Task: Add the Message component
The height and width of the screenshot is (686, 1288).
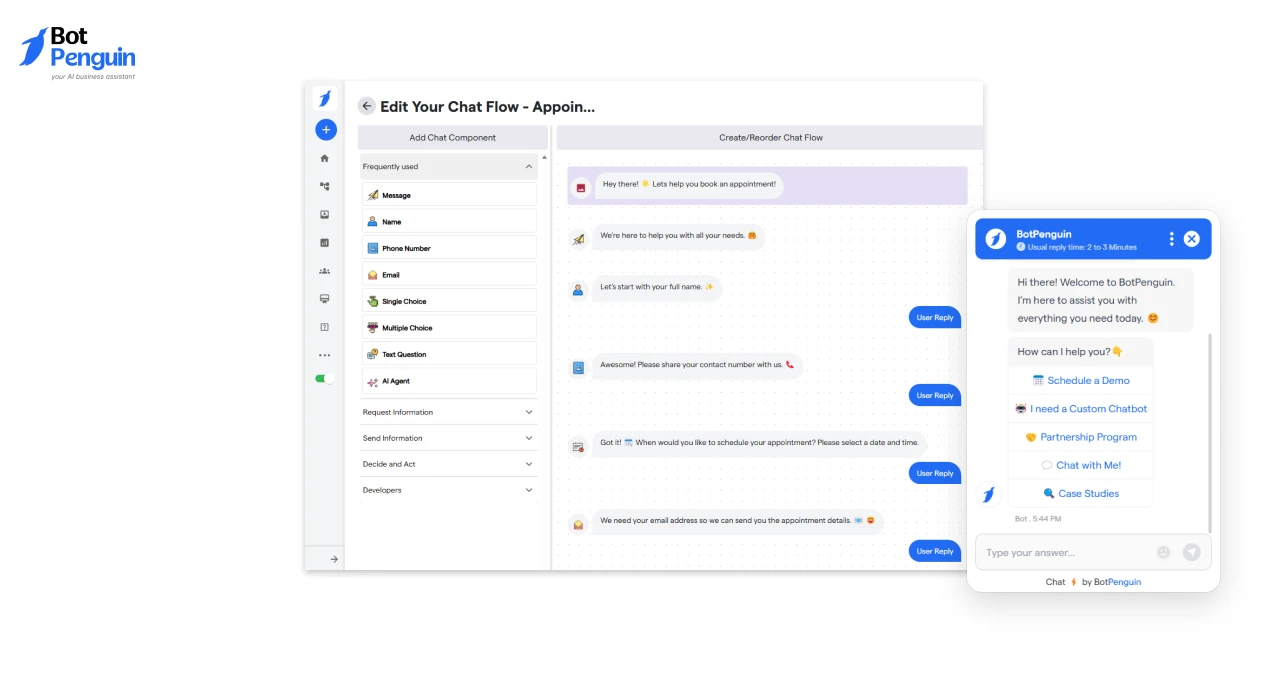Action: pyautogui.click(x=449, y=195)
